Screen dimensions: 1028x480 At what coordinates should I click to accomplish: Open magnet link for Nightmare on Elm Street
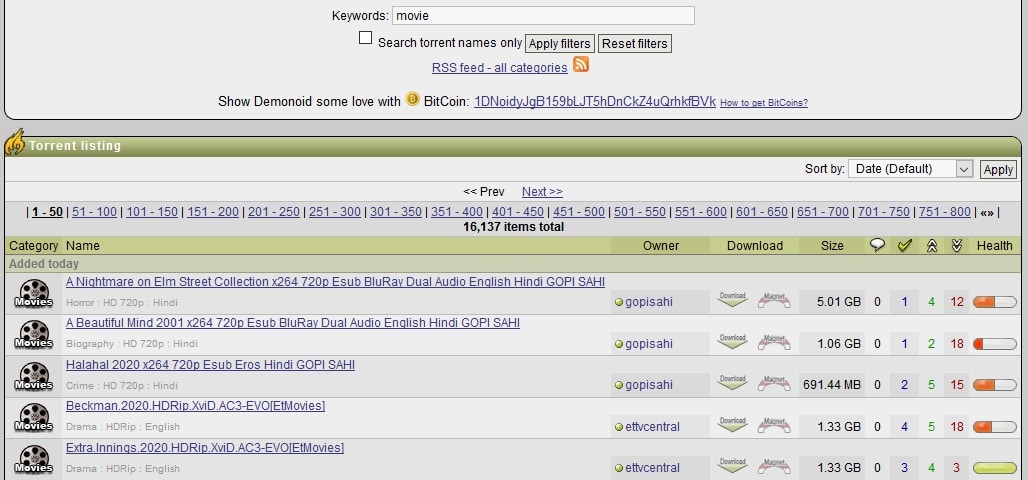click(x=774, y=300)
